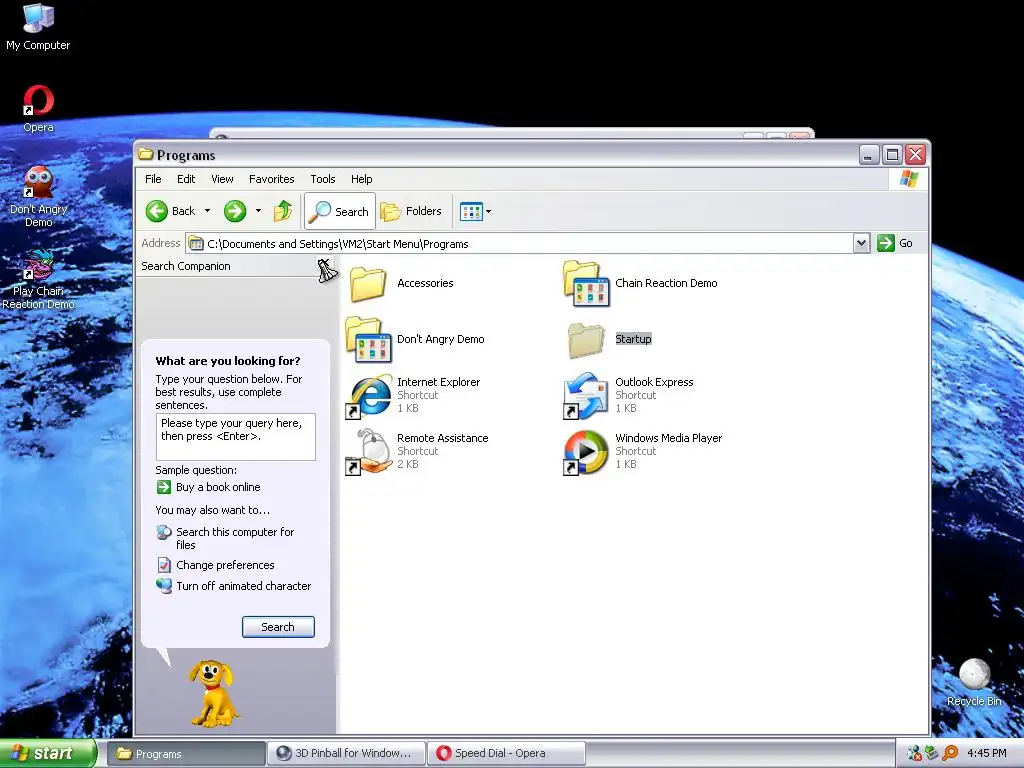Click the green Back arrow icon
Screen dimensions: 1024x768
pyautogui.click(x=157, y=211)
